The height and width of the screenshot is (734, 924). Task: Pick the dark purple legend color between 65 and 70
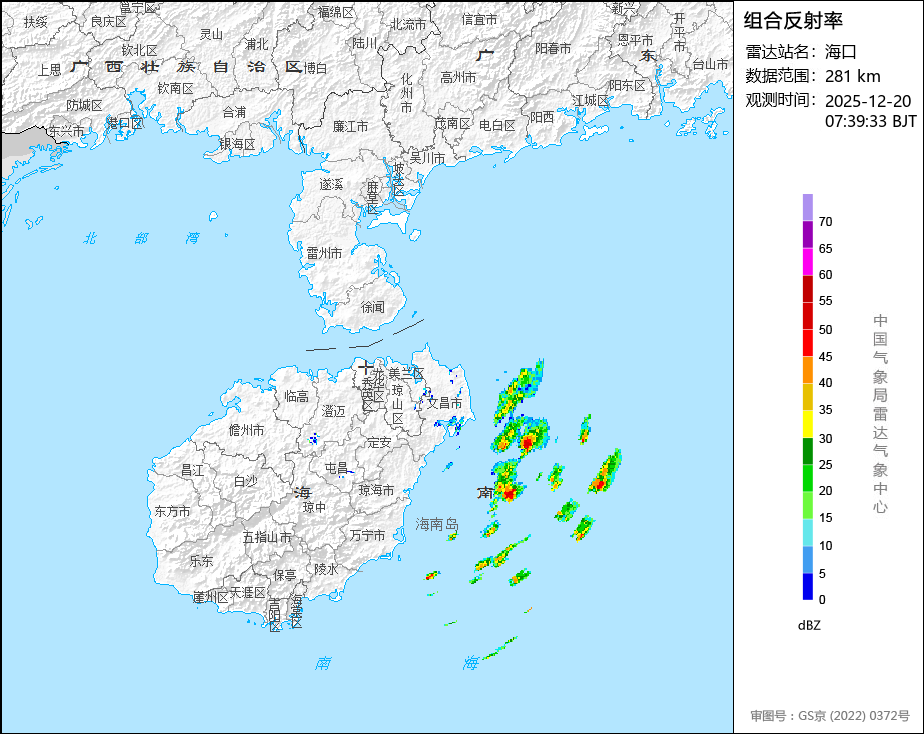[807, 234]
